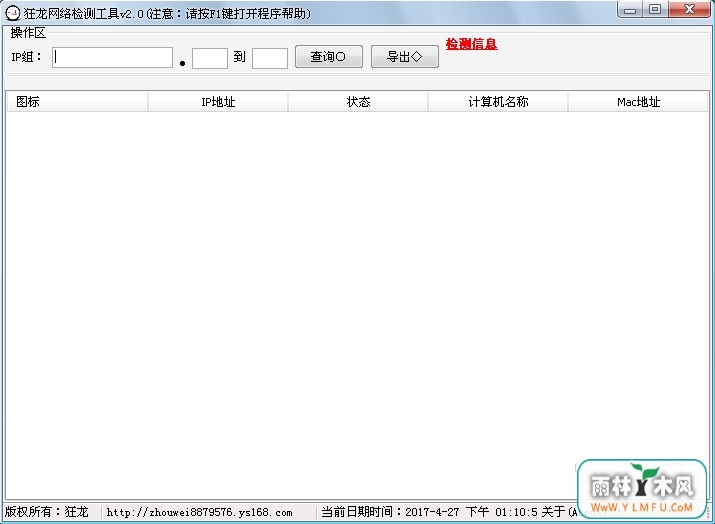
Task: Sort by the 计算机名称 column header
Action: (498, 101)
